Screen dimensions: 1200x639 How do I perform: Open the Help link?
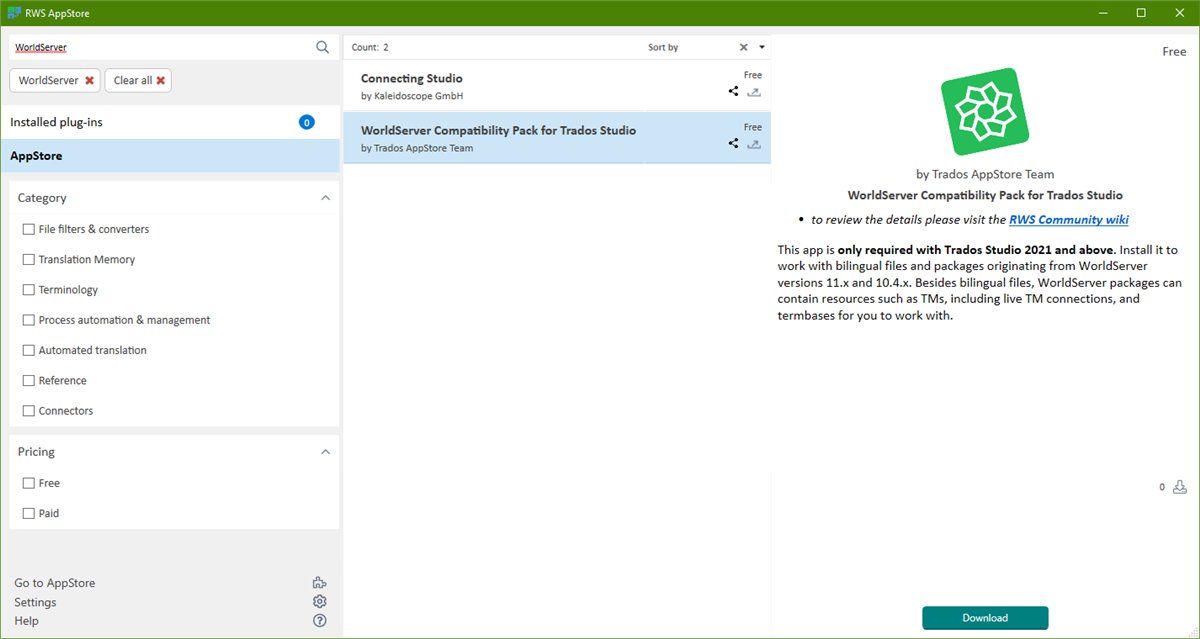(x=26, y=621)
